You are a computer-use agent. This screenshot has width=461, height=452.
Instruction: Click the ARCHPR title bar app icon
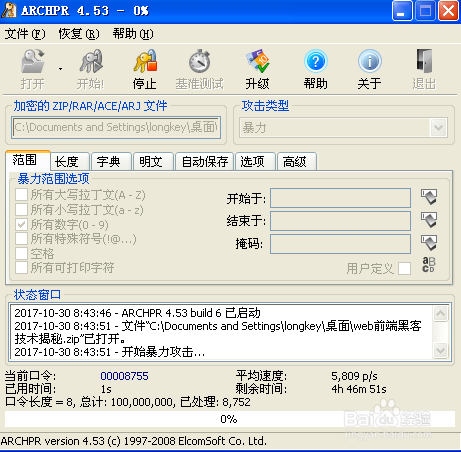[x=9, y=11]
